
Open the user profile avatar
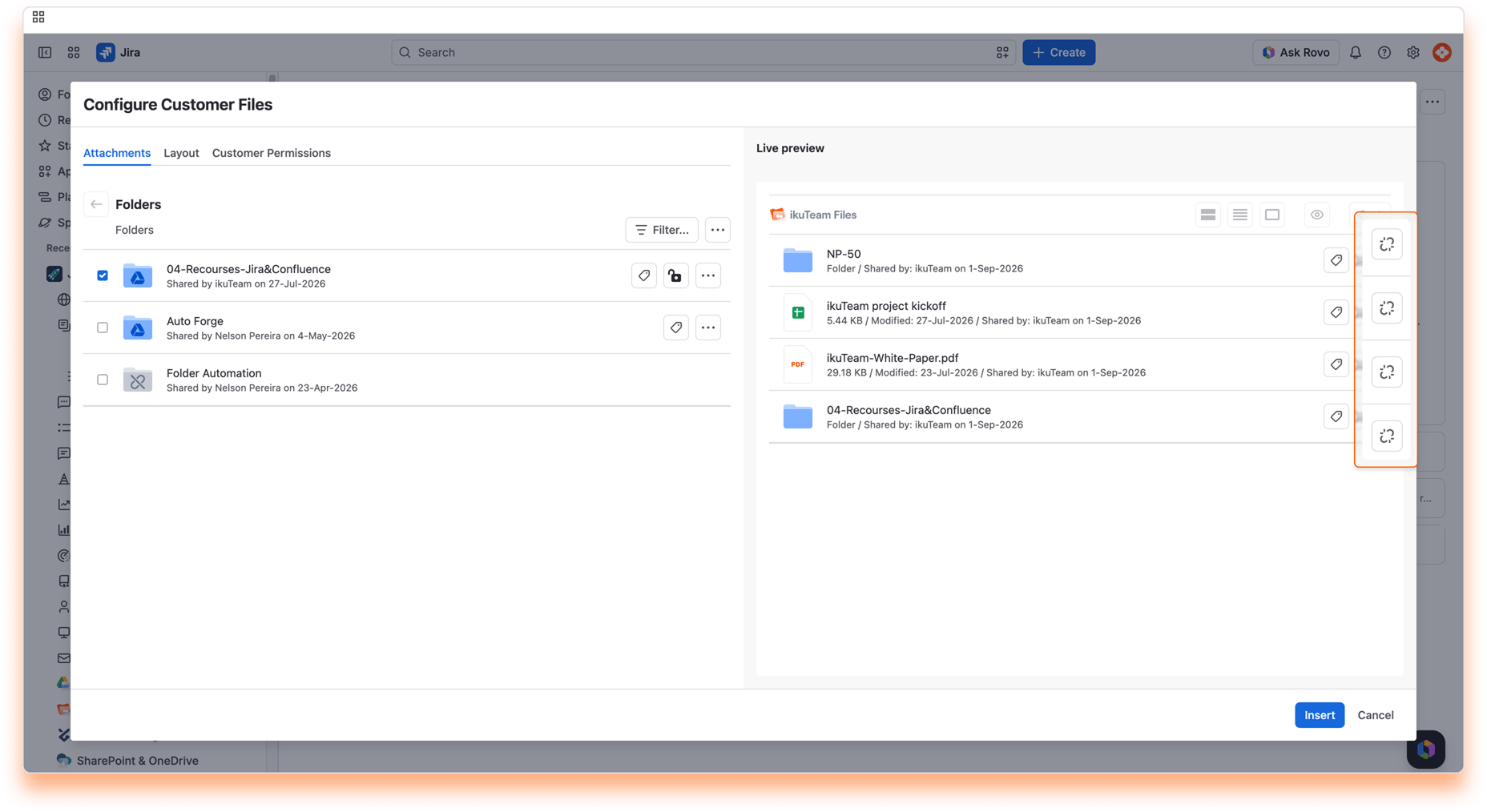[x=1442, y=52]
